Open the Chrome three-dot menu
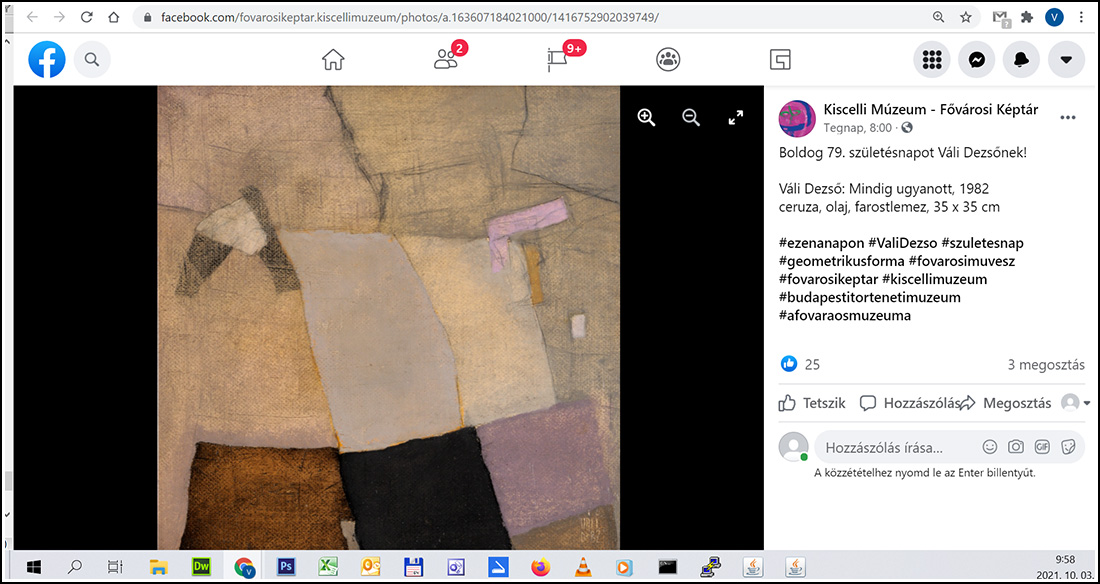Image resolution: width=1100 pixels, height=584 pixels. (1080, 18)
